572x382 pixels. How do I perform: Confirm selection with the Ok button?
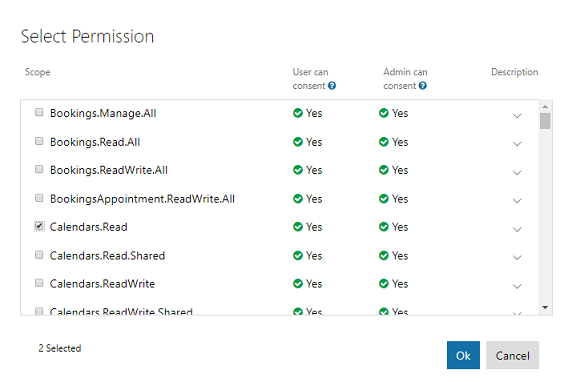[463, 355]
